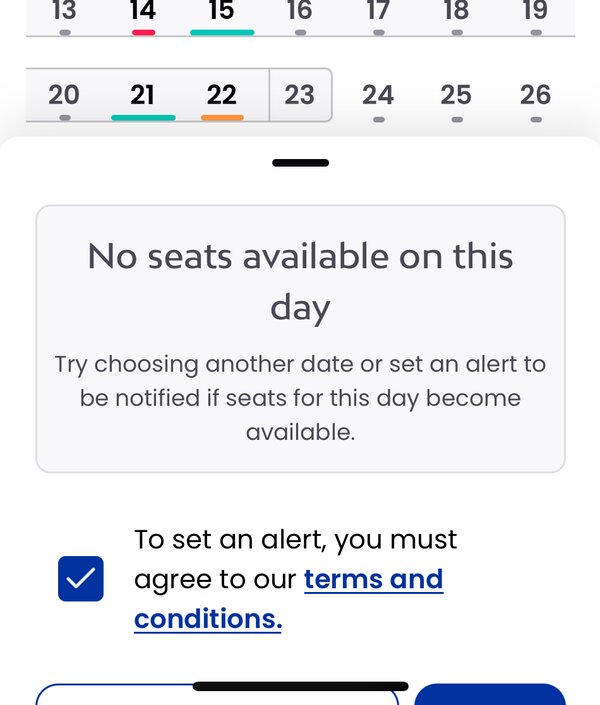600x705 pixels.
Task: Select date 15 with green indicator
Action: click(x=222, y=16)
